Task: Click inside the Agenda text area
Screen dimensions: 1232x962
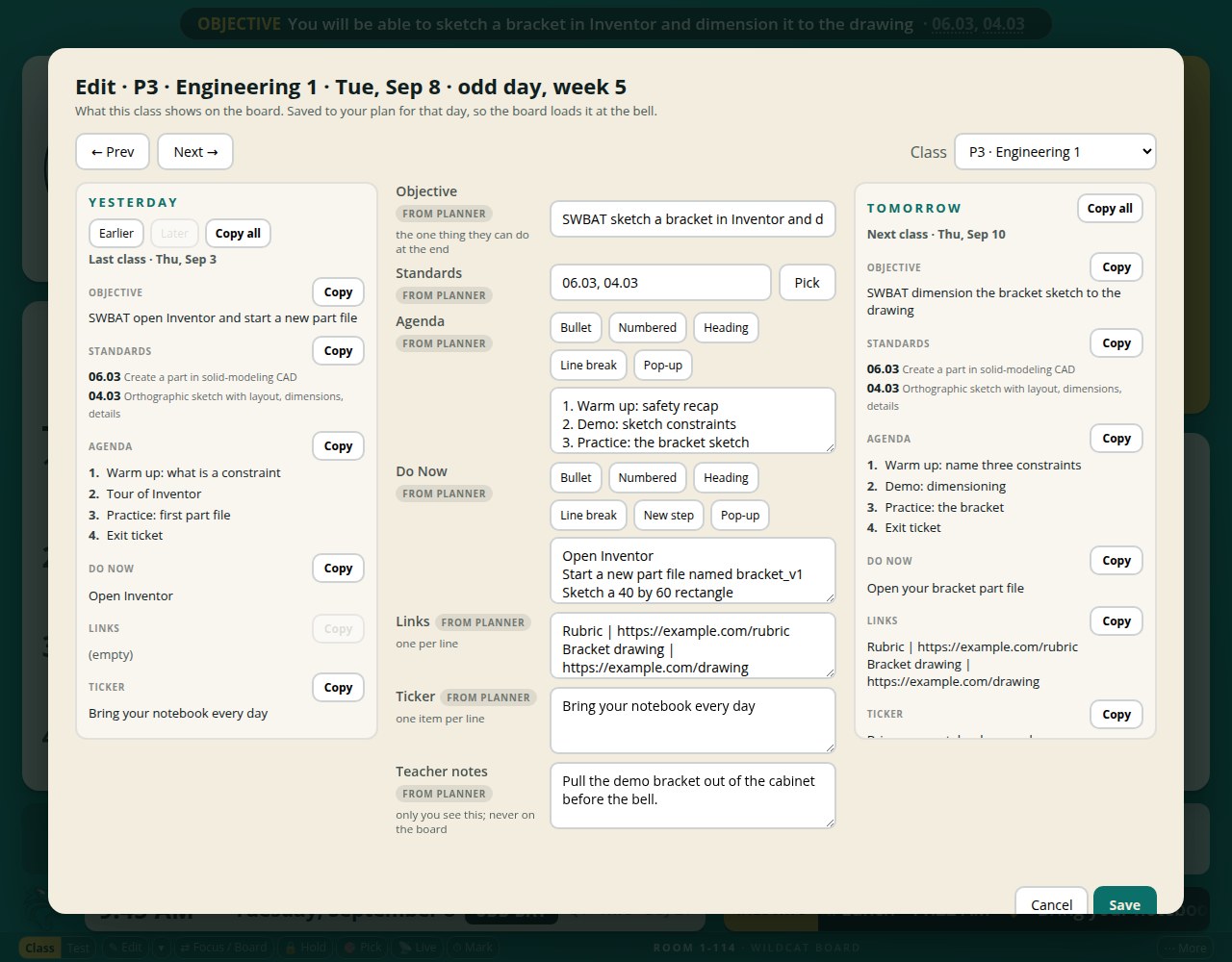Action: (693, 420)
